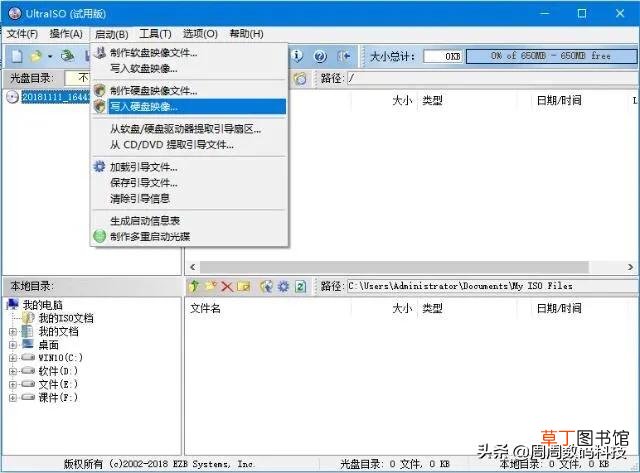Choose 从软盘/硬盘驱动器提取引导扇区...
The width and height of the screenshot is (640, 473).
[x=189, y=129]
